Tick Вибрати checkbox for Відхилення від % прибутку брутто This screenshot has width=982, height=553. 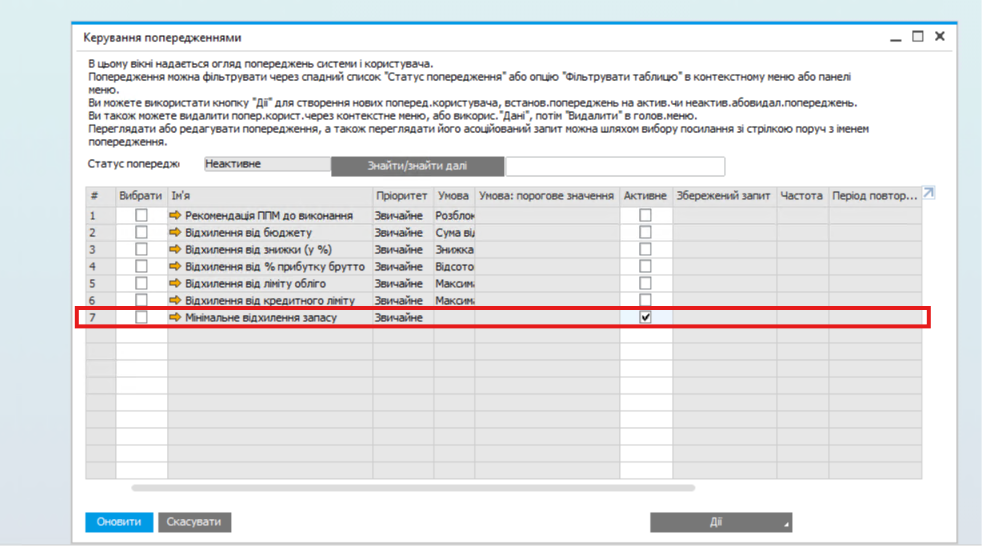tap(142, 266)
